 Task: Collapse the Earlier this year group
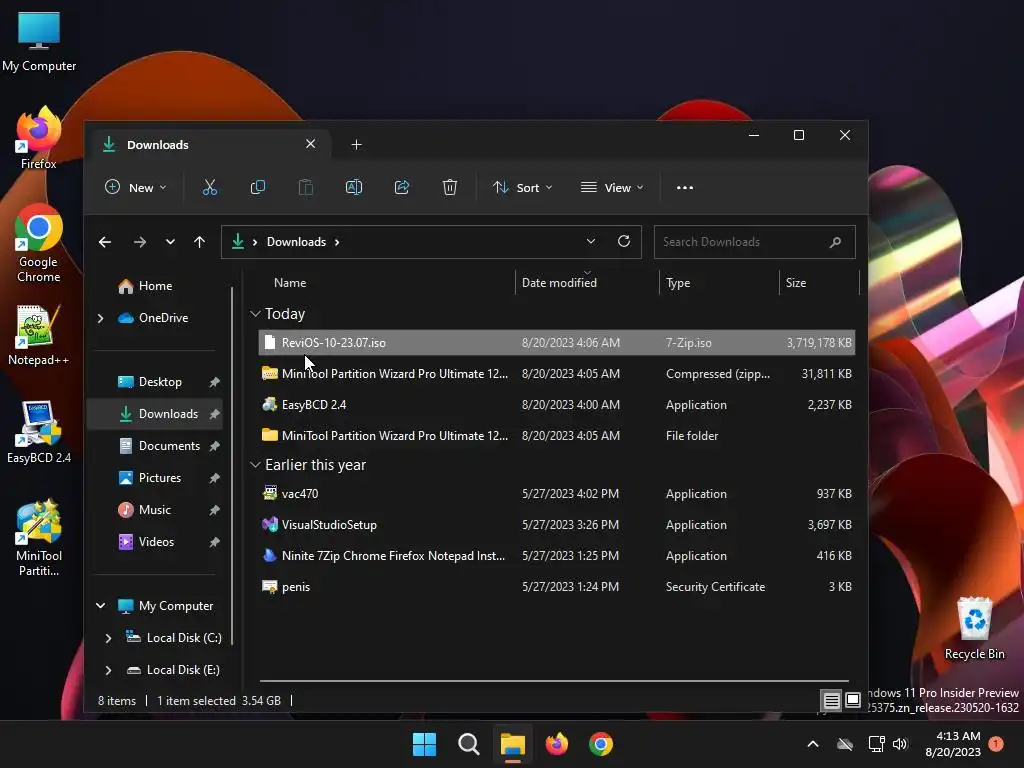click(255, 465)
